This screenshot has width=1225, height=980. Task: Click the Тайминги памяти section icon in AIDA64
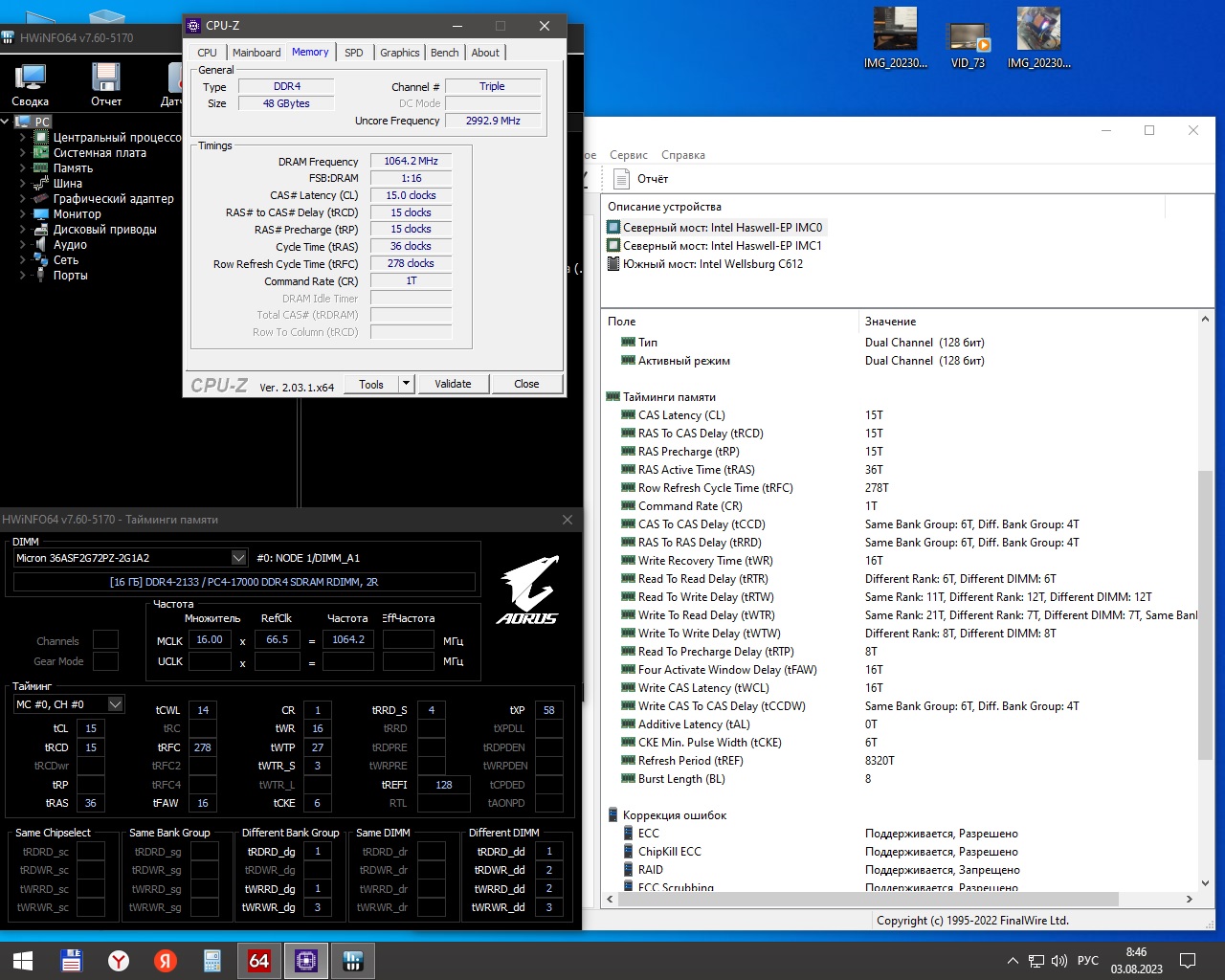612,397
